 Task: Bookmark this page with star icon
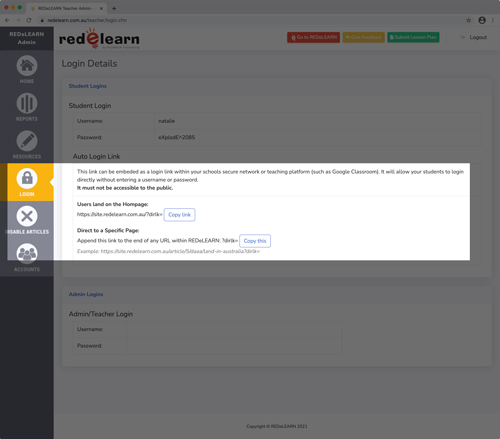468,20
